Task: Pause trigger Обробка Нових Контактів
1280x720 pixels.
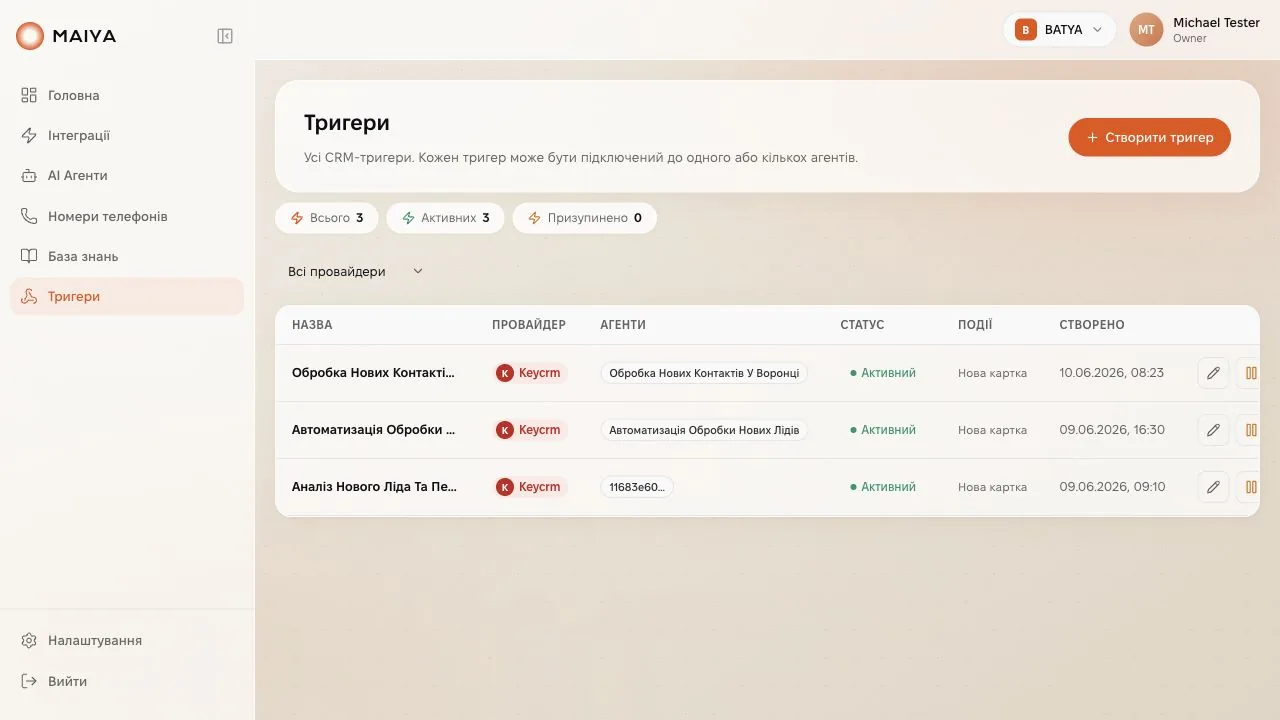Action: (x=1250, y=373)
